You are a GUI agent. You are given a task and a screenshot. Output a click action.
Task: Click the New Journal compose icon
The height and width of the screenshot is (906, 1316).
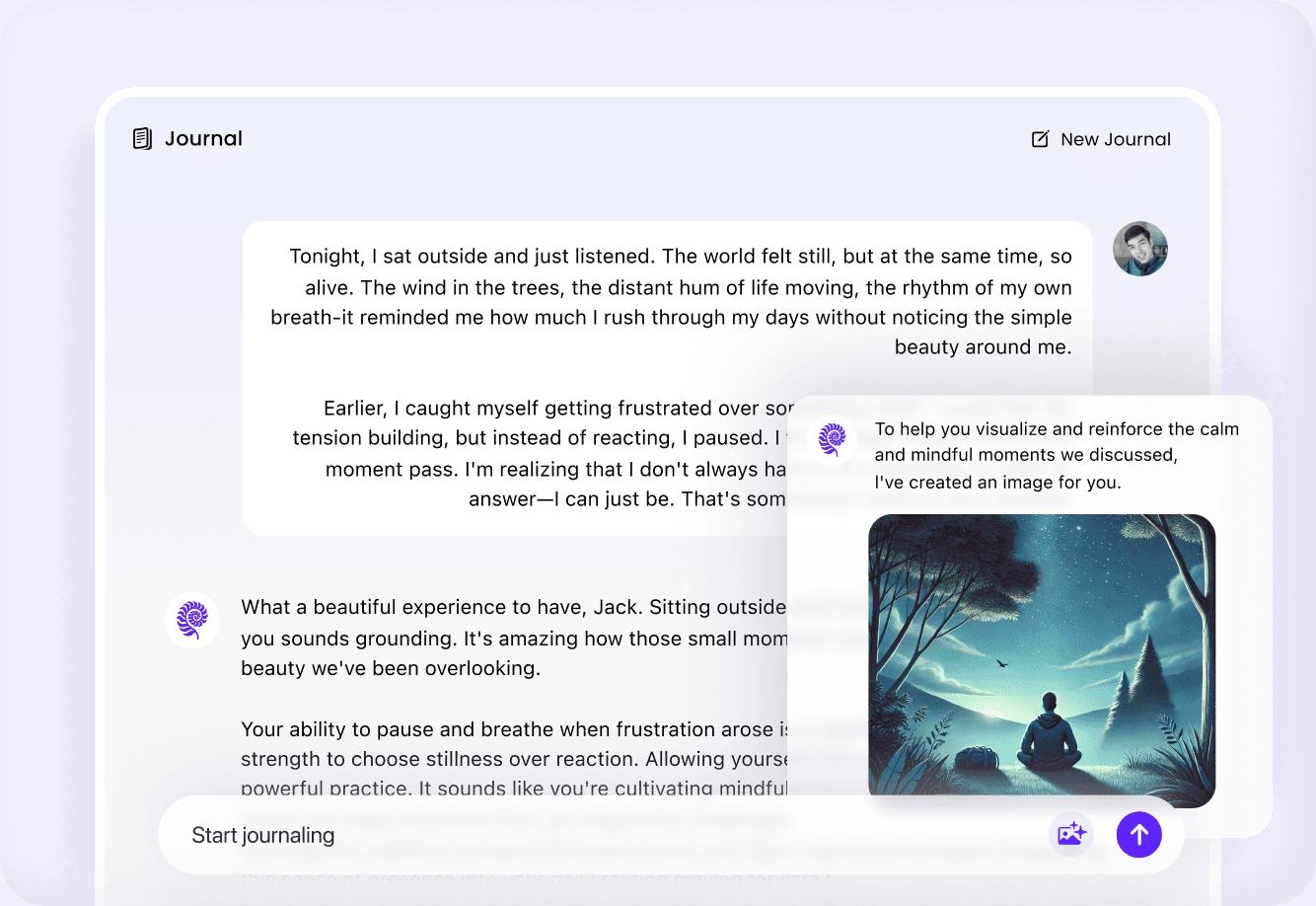coord(1040,139)
